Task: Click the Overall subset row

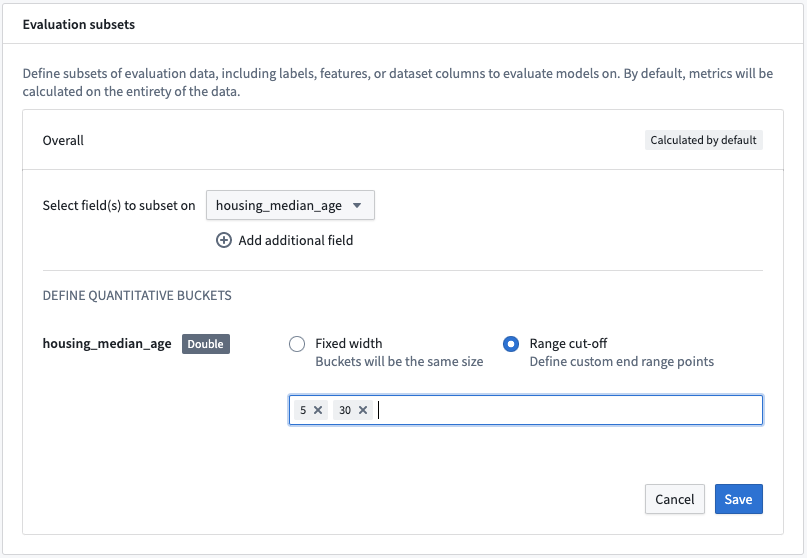Action: (x=403, y=140)
